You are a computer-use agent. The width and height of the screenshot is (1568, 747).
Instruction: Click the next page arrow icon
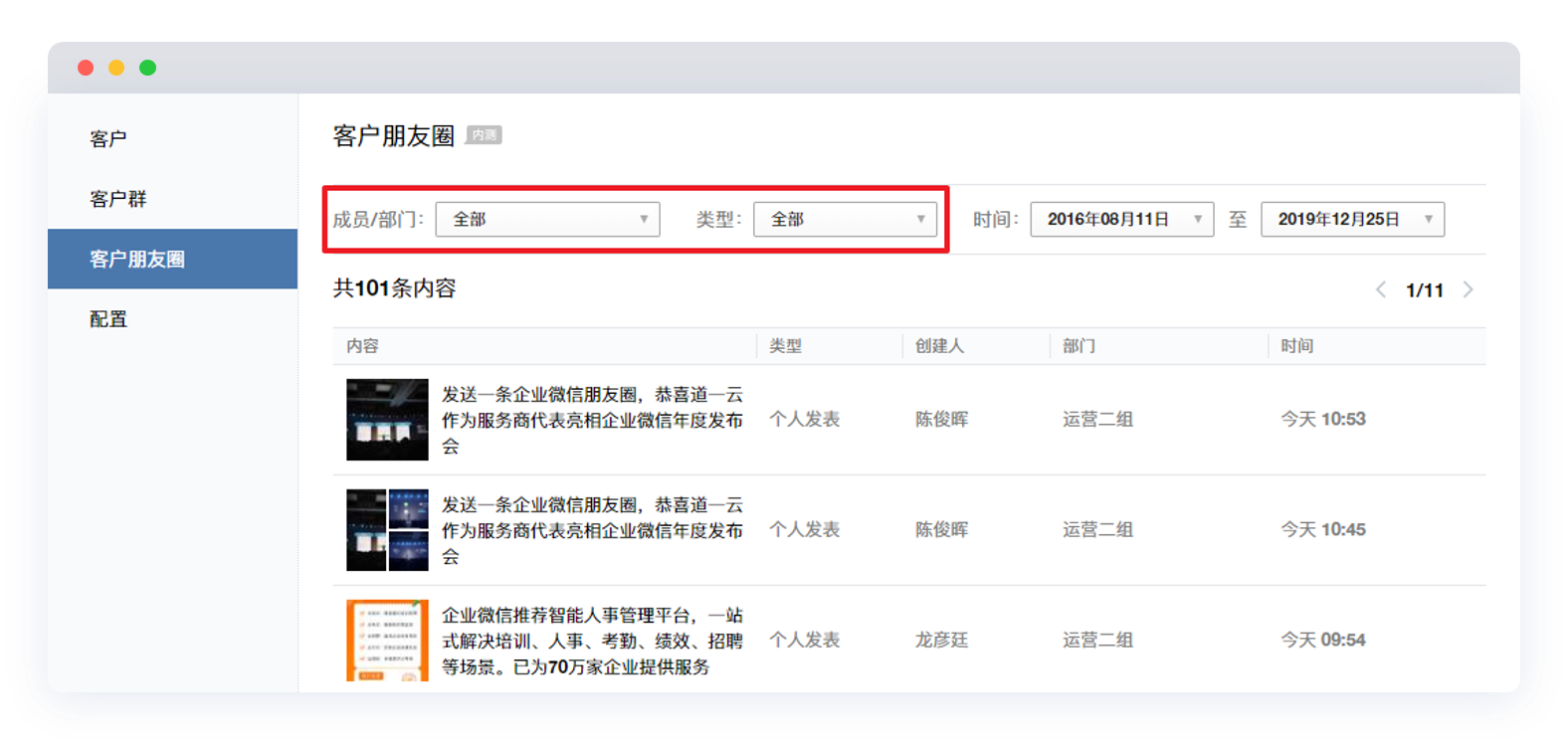[x=1469, y=289]
